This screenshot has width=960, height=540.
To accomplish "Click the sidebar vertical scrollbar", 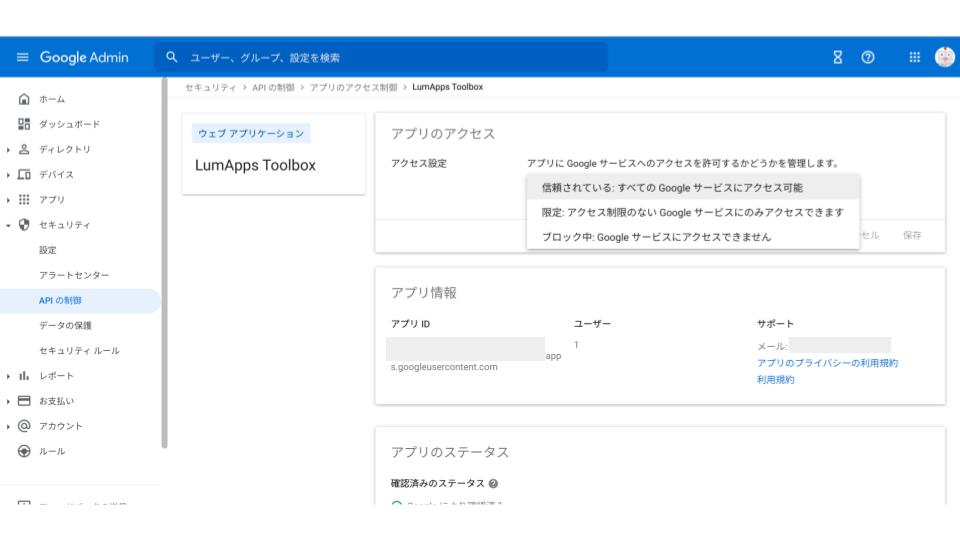I will tap(164, 263).
